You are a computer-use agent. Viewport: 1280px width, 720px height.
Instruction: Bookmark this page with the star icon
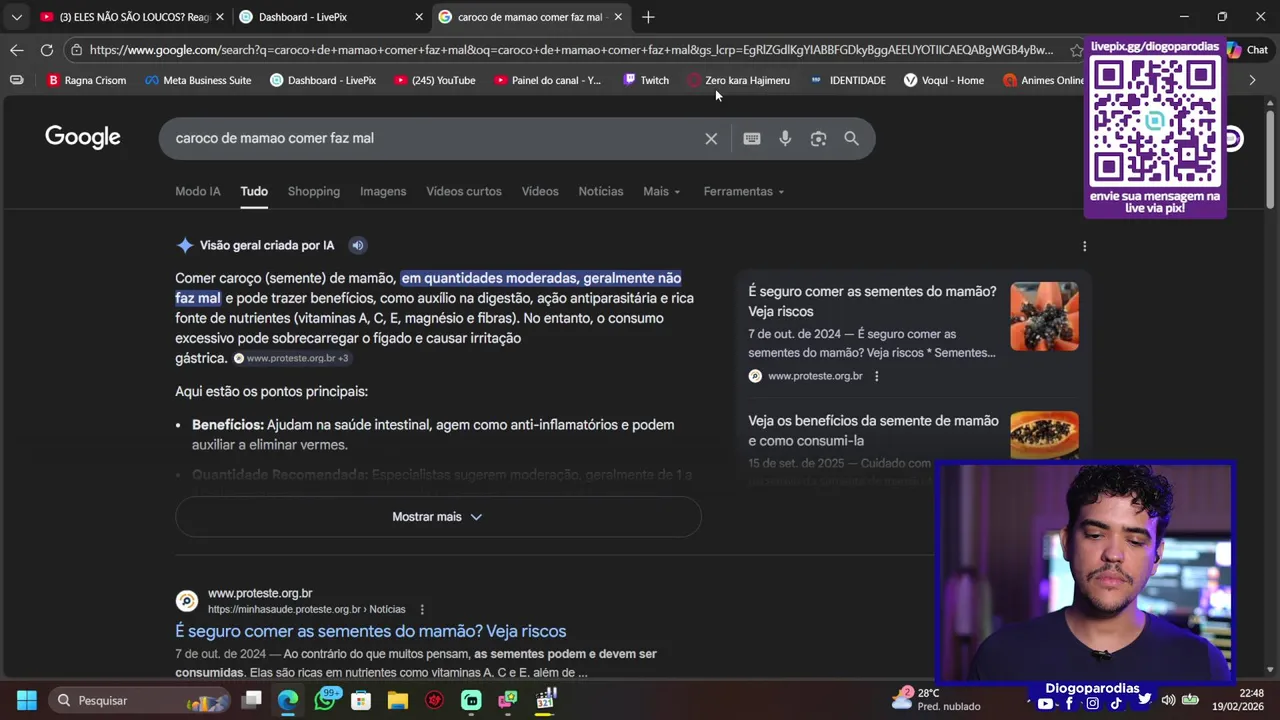point(1076,50)
